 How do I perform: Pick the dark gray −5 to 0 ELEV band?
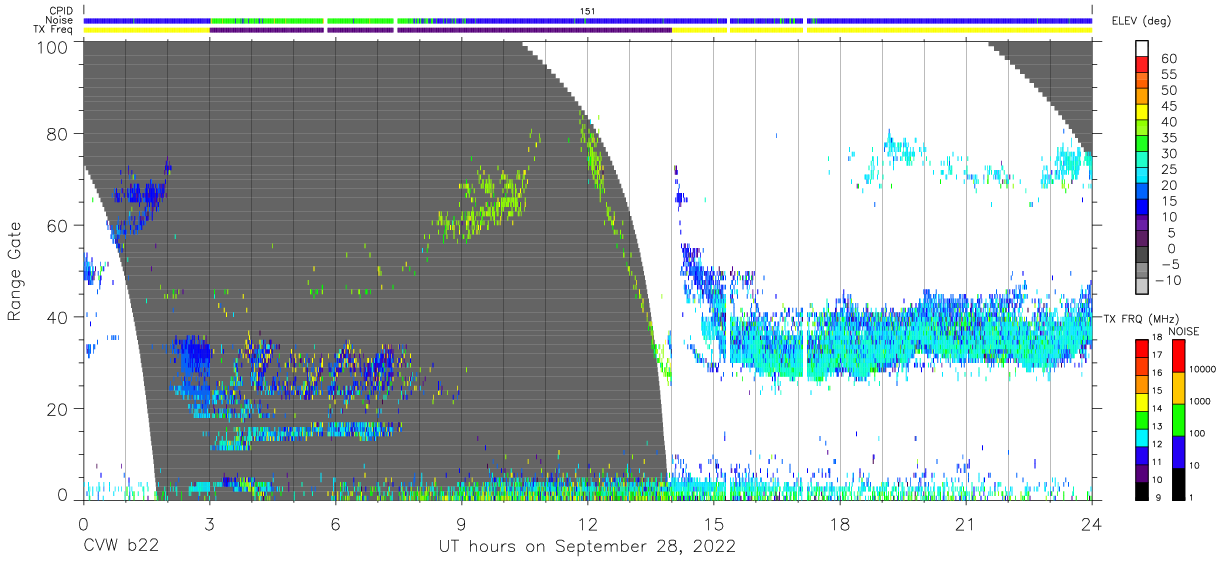click(1143, 255)
